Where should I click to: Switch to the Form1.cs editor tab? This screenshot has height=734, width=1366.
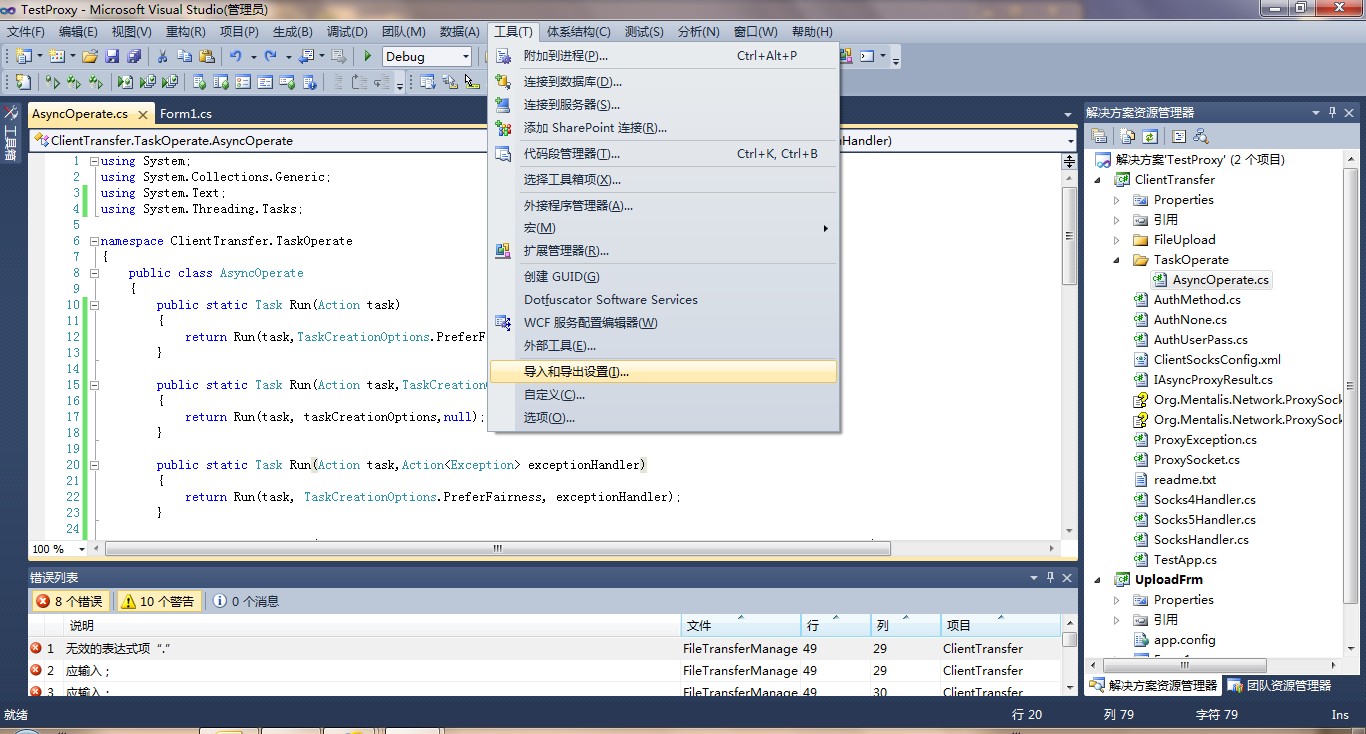(186, 114)
